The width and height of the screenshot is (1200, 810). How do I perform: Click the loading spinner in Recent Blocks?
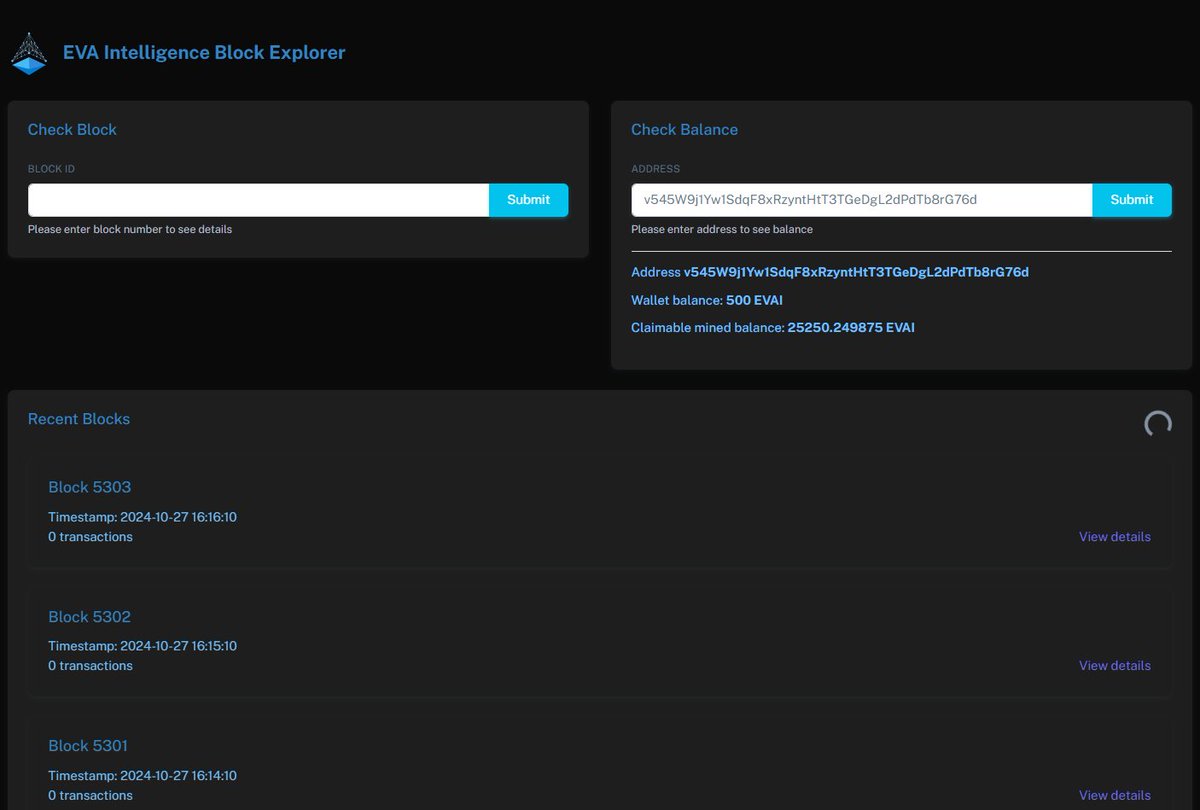point(1158,424)
